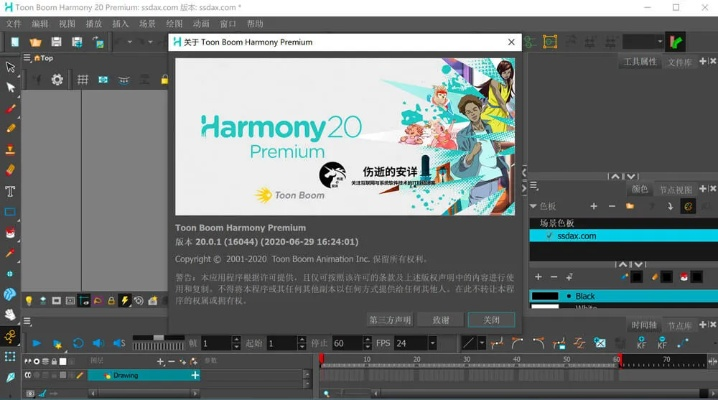Click the 停止 frame field showing 60

tap(347, 343)
